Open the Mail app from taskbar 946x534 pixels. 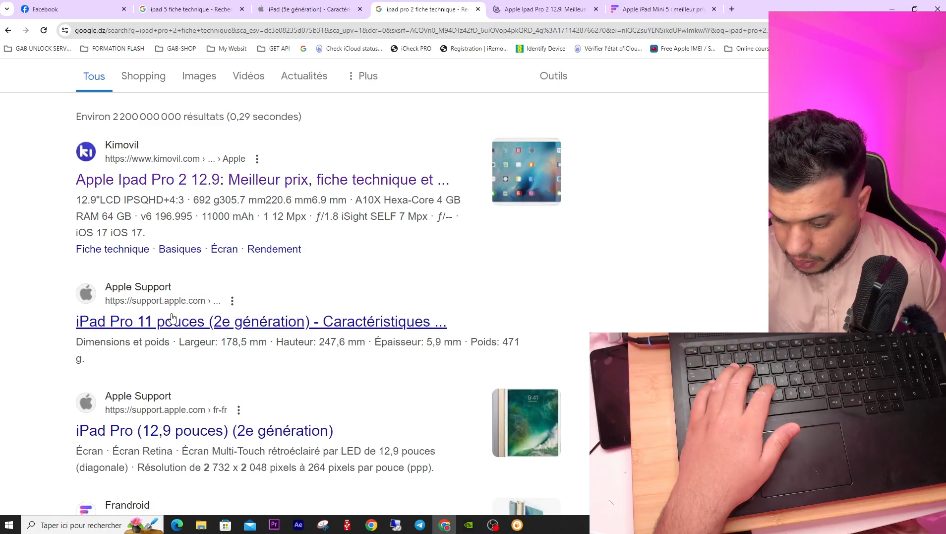(250, 525)
